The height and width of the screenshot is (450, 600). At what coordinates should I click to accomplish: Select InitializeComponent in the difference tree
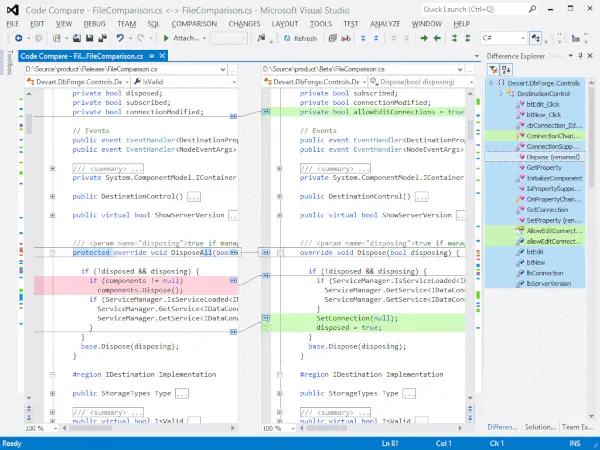[552, 177]
